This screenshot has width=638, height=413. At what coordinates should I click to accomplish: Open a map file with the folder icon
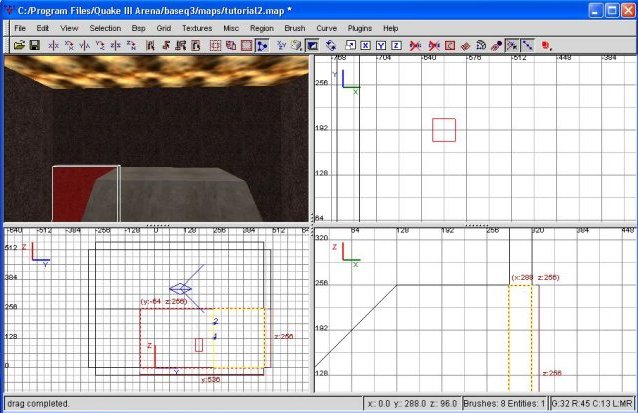19,45
